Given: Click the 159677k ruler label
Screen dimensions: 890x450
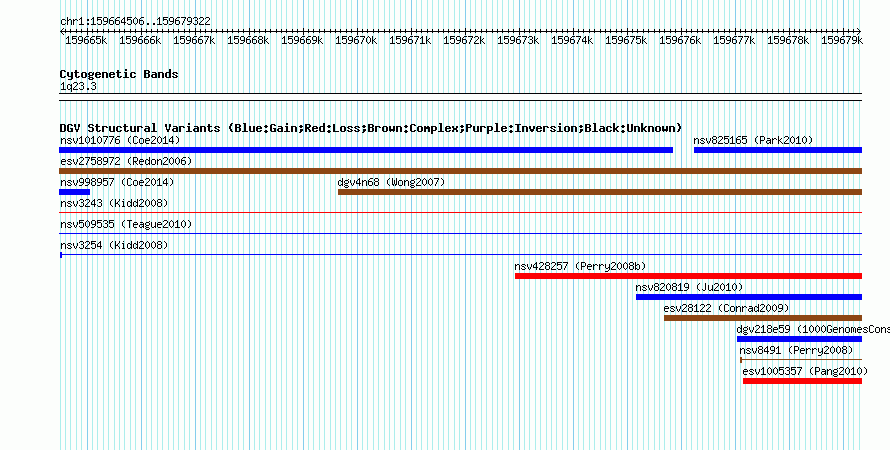Looking at the screenshot, I should tap(734, 40).
